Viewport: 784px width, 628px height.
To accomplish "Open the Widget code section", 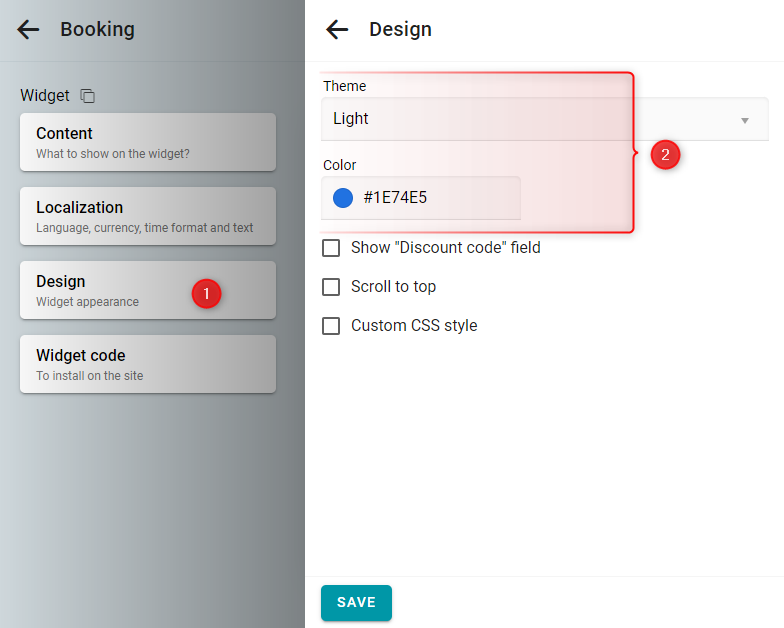I will [148, 364].
